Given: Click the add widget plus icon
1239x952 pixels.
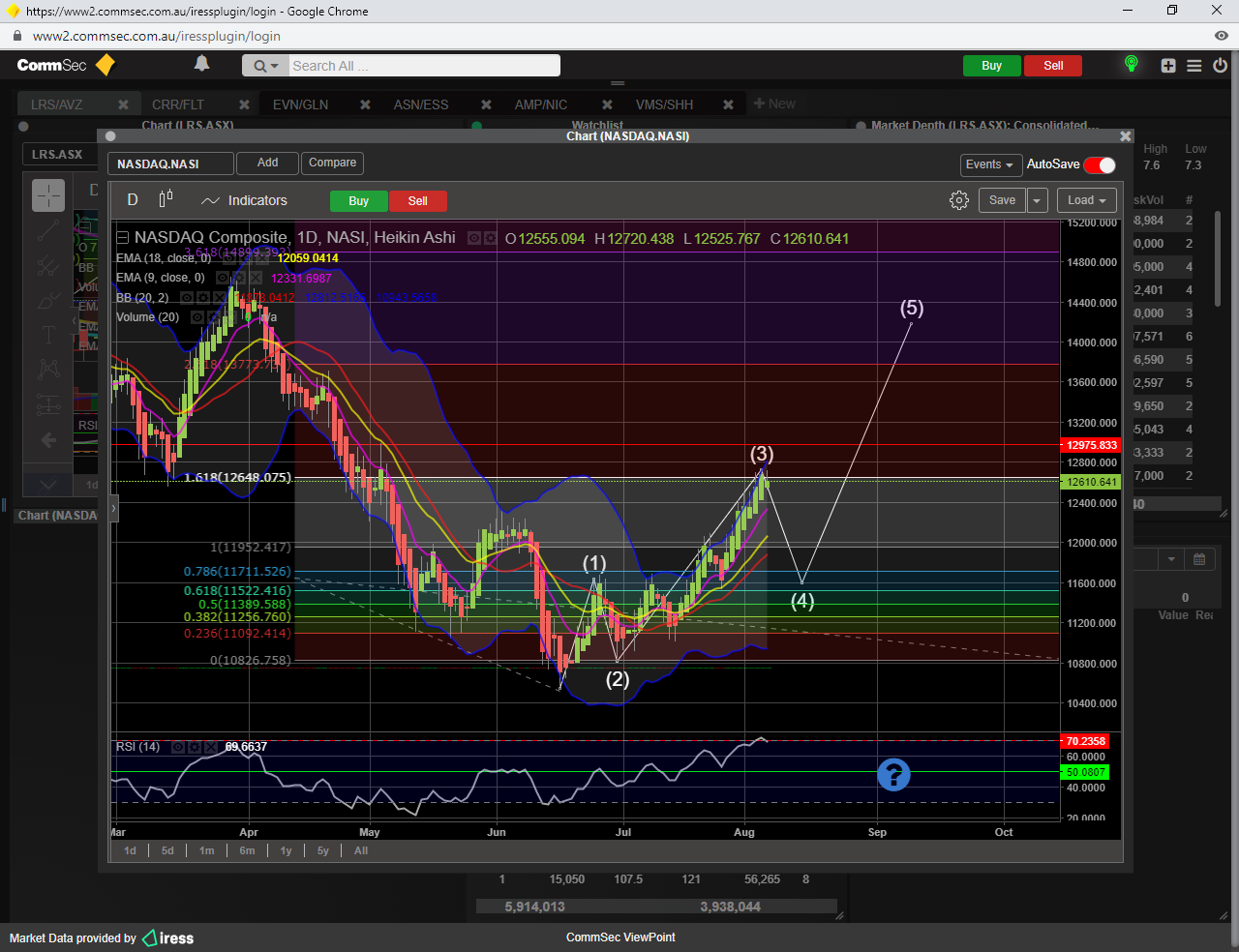Looking at the screenshot, I should click(x=1168, y=66).
